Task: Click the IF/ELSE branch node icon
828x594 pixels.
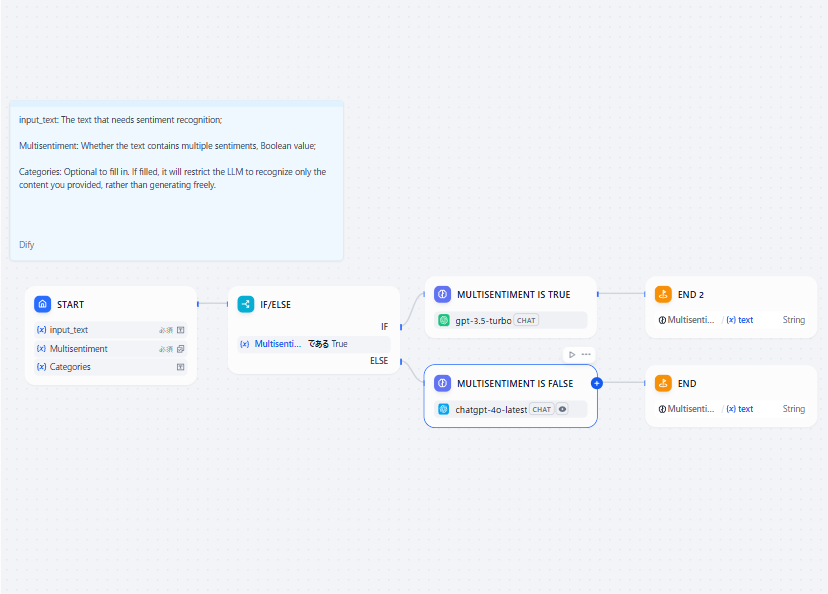Action: point(246,304)
